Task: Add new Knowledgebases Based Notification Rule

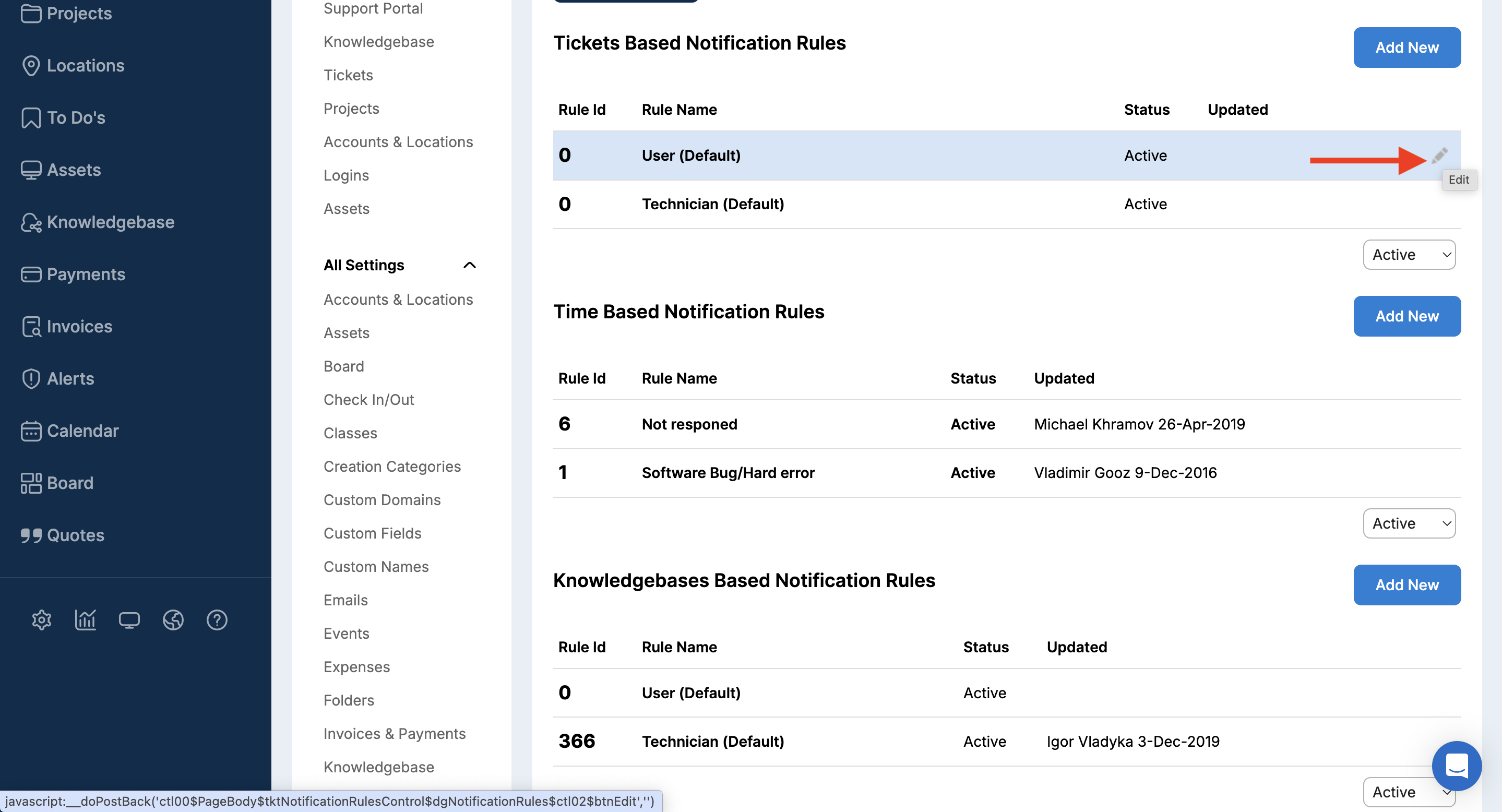Action: tap(1406, 584)
